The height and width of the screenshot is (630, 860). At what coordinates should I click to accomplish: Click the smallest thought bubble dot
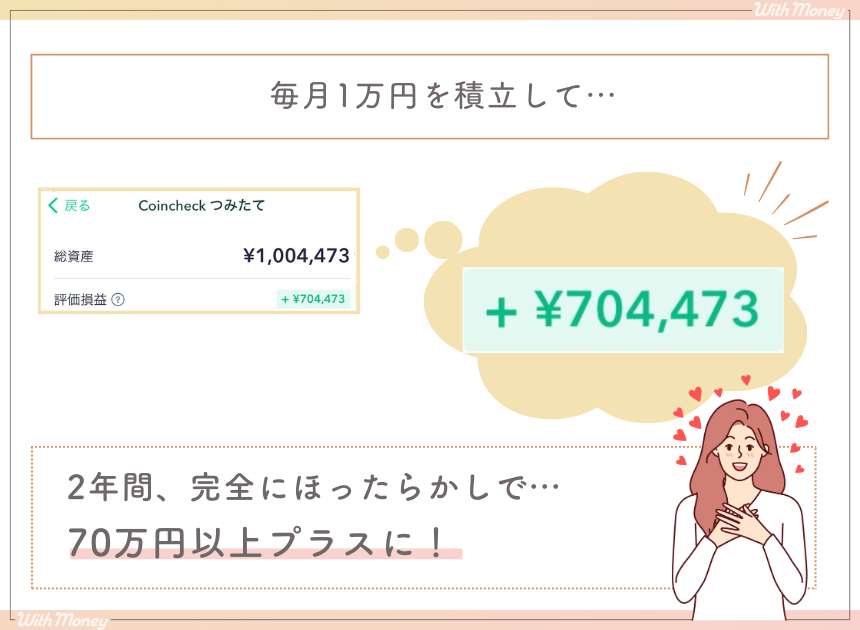tap(383, 252)
